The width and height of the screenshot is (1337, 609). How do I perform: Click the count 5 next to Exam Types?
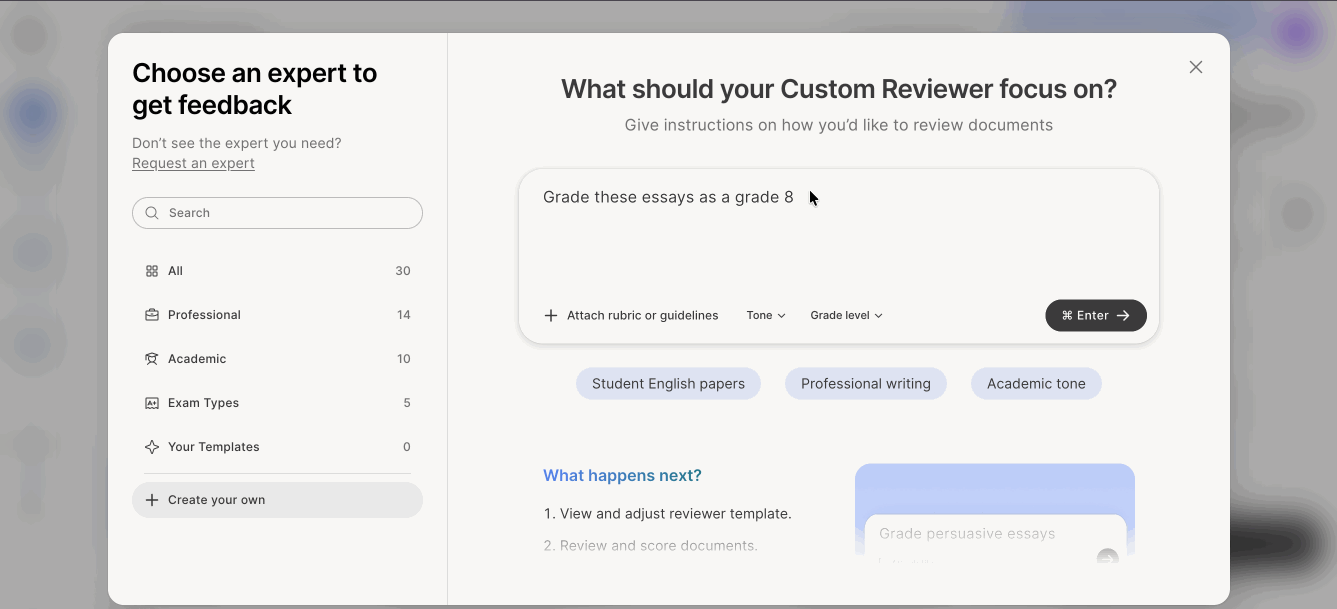click(x=407, y=403)
